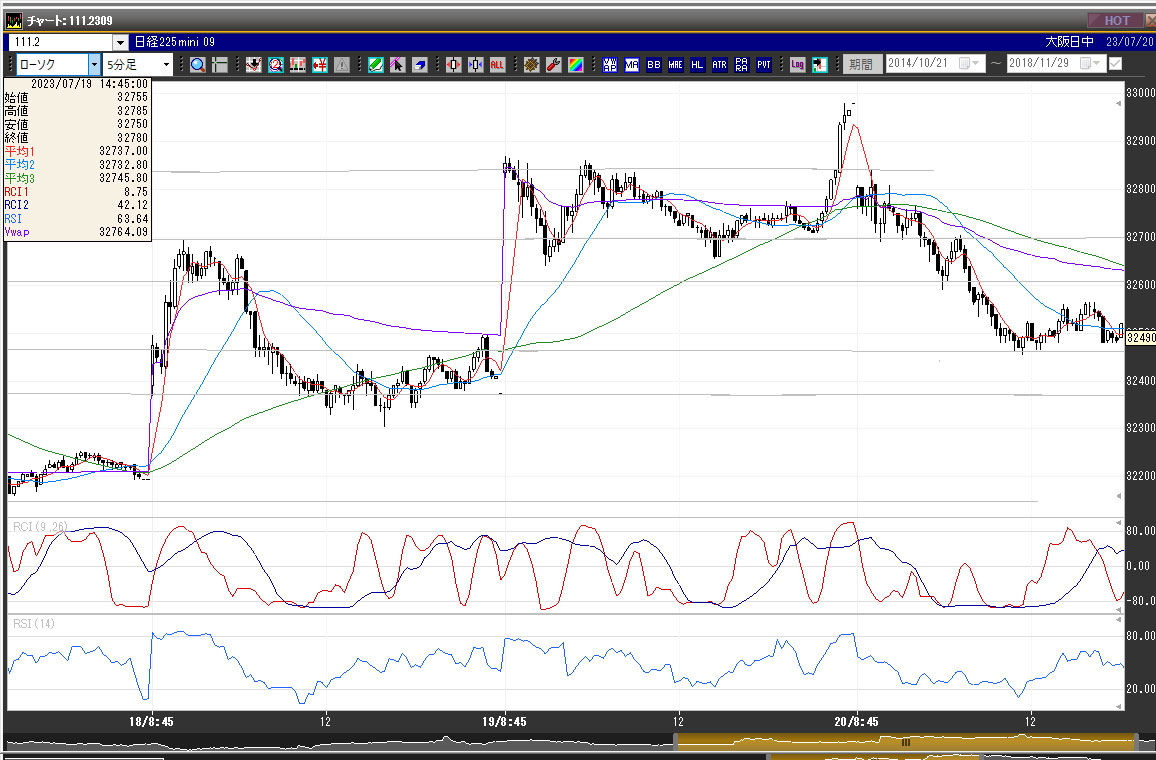The width and height of the screenshot is (1156, 760).
Task: Click the yen symbol arrow icon
Action: (x=320, y=65)
